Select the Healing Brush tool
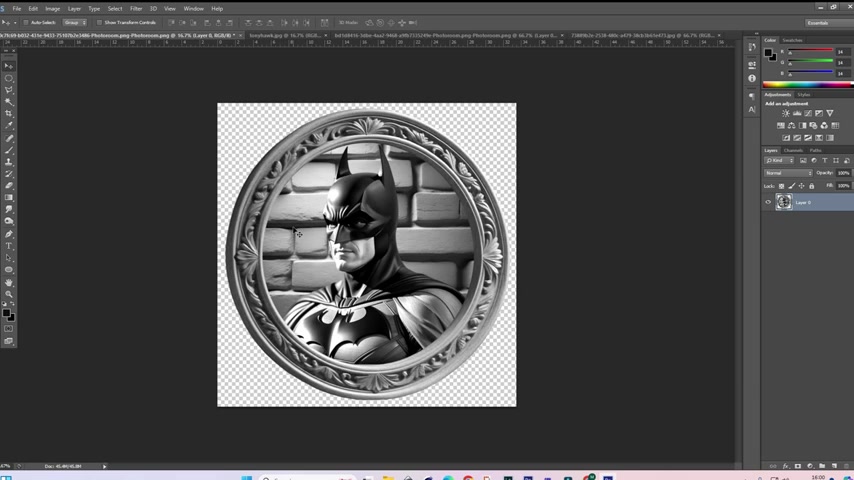The height and width of the screenshot is (480, 854). [x=9, y=138]
